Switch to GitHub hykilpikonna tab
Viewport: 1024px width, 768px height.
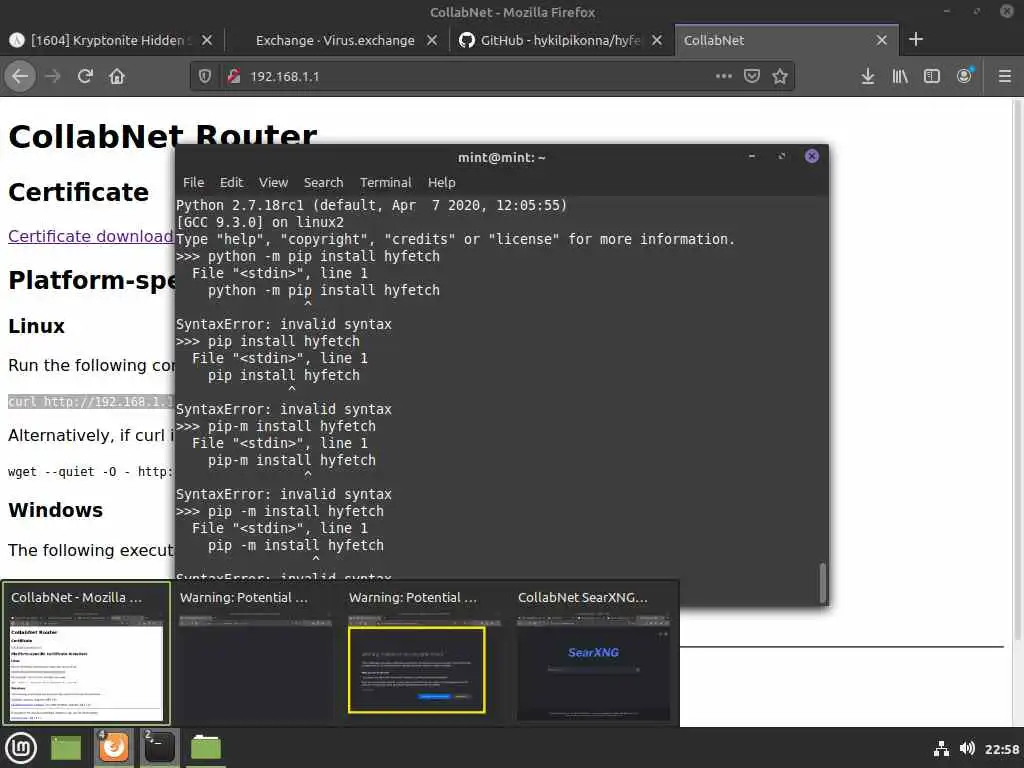pyautogui.click(x=560, y=40)
